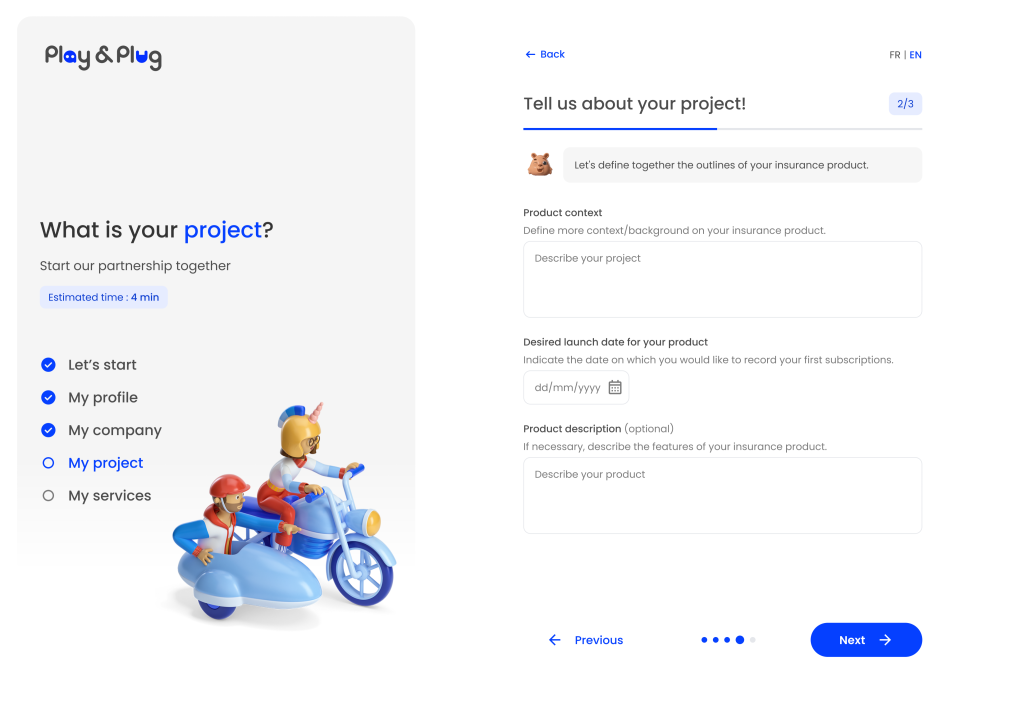Switch language to EN
1024x728 pixels.
[x=916, y=55]
